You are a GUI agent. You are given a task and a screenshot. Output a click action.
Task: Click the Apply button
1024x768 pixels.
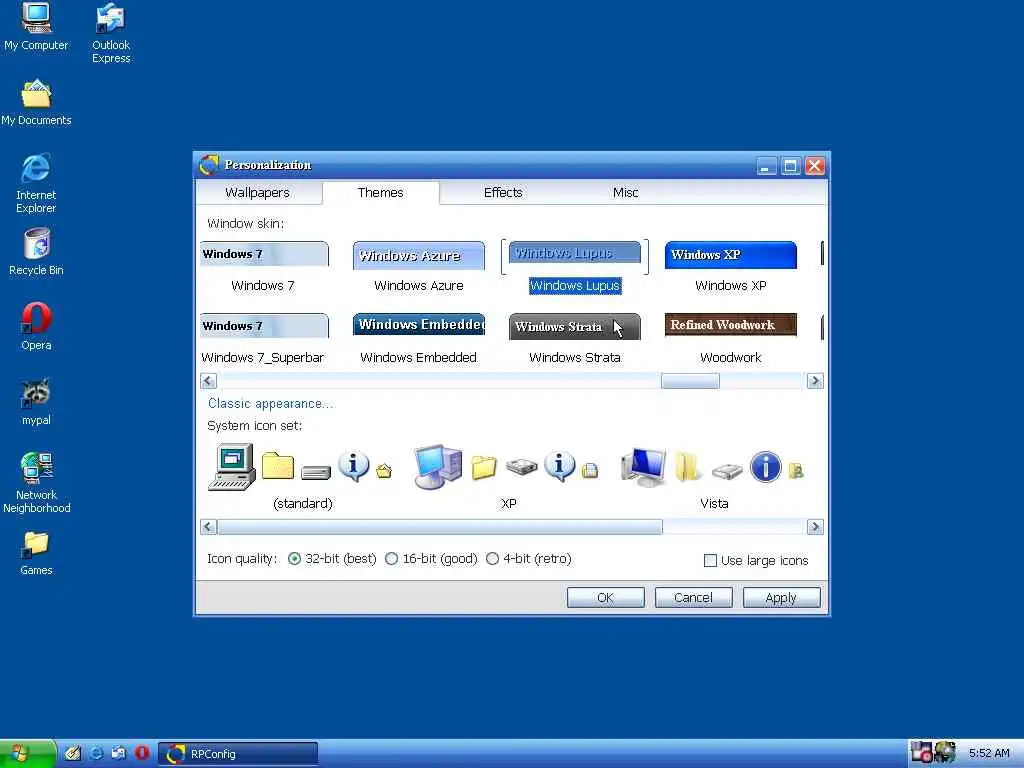[781, 598]
